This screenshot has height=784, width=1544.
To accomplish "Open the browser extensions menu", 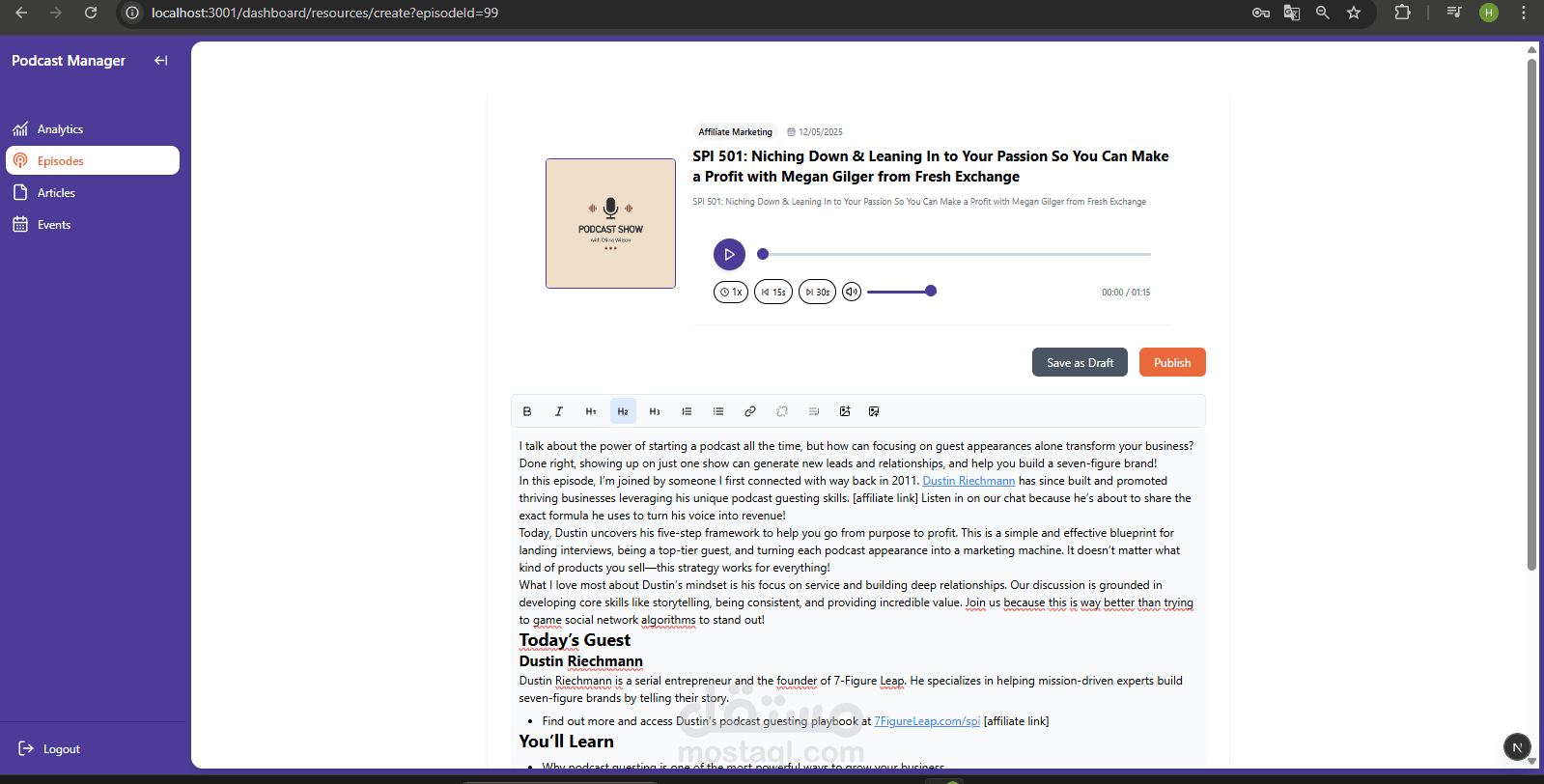I will (x=1403, y=13).
